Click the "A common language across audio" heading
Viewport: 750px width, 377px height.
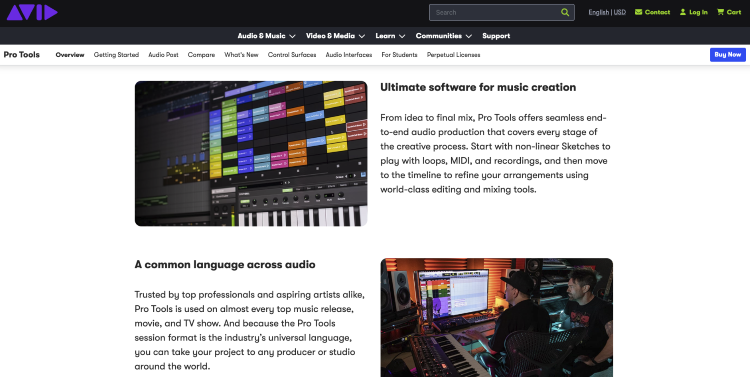225,264
